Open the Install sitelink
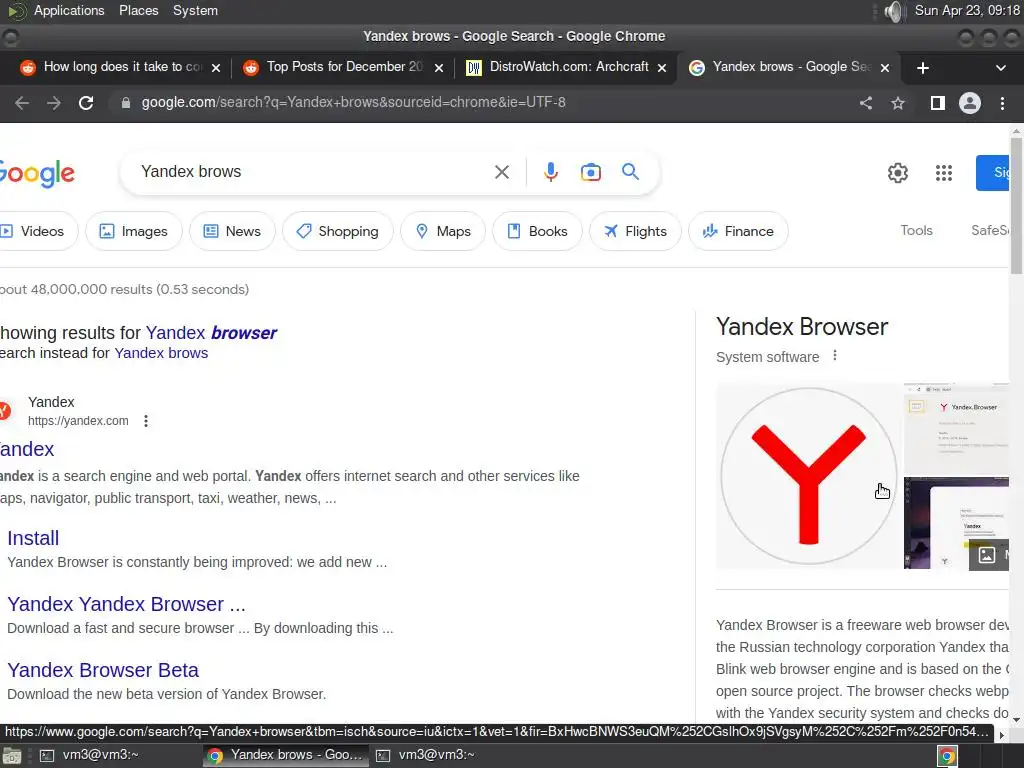Screen dimensions: 1024x768 tap(33, 538)
